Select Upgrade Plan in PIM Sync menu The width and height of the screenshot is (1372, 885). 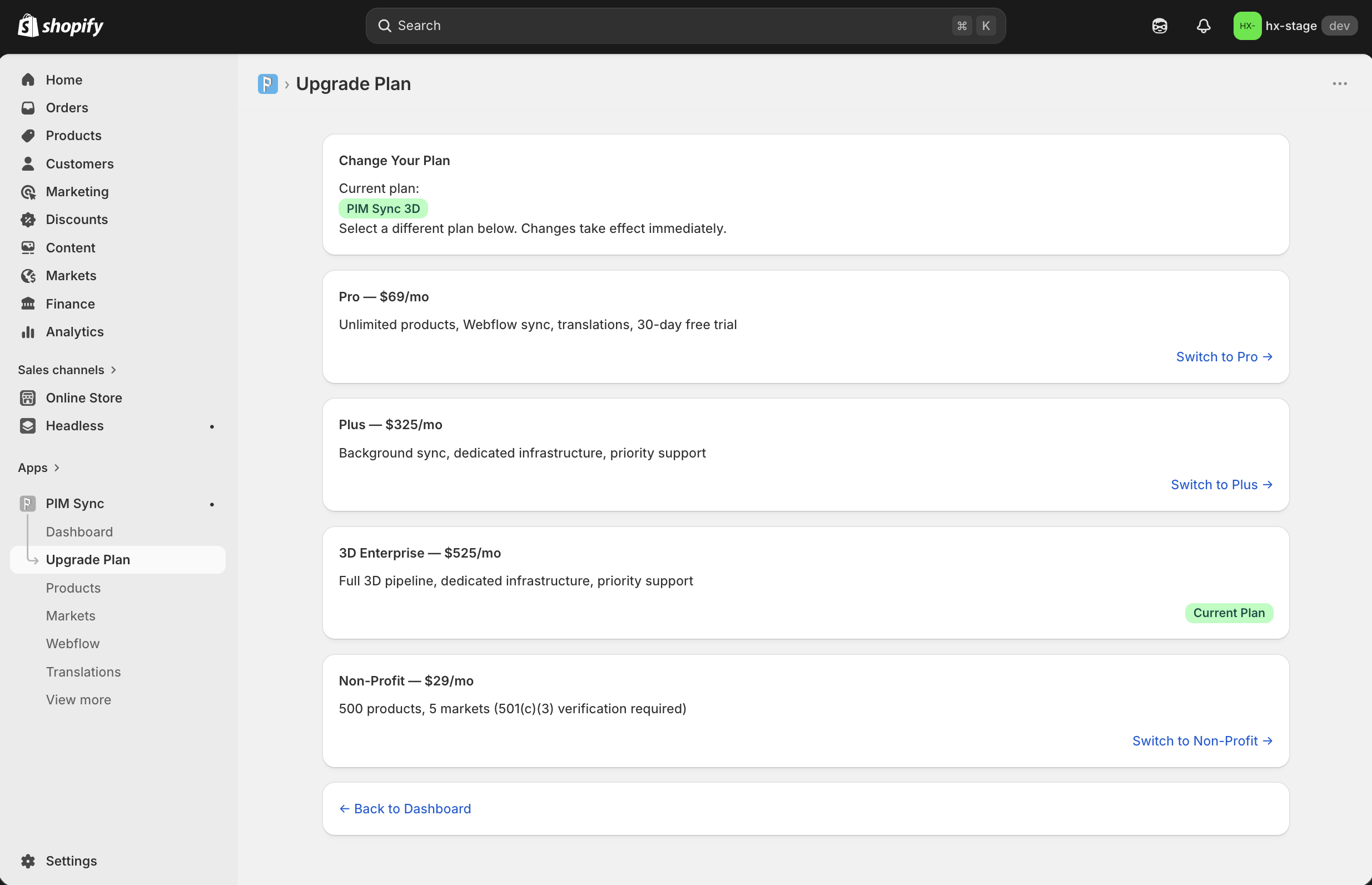click(118, 560)
